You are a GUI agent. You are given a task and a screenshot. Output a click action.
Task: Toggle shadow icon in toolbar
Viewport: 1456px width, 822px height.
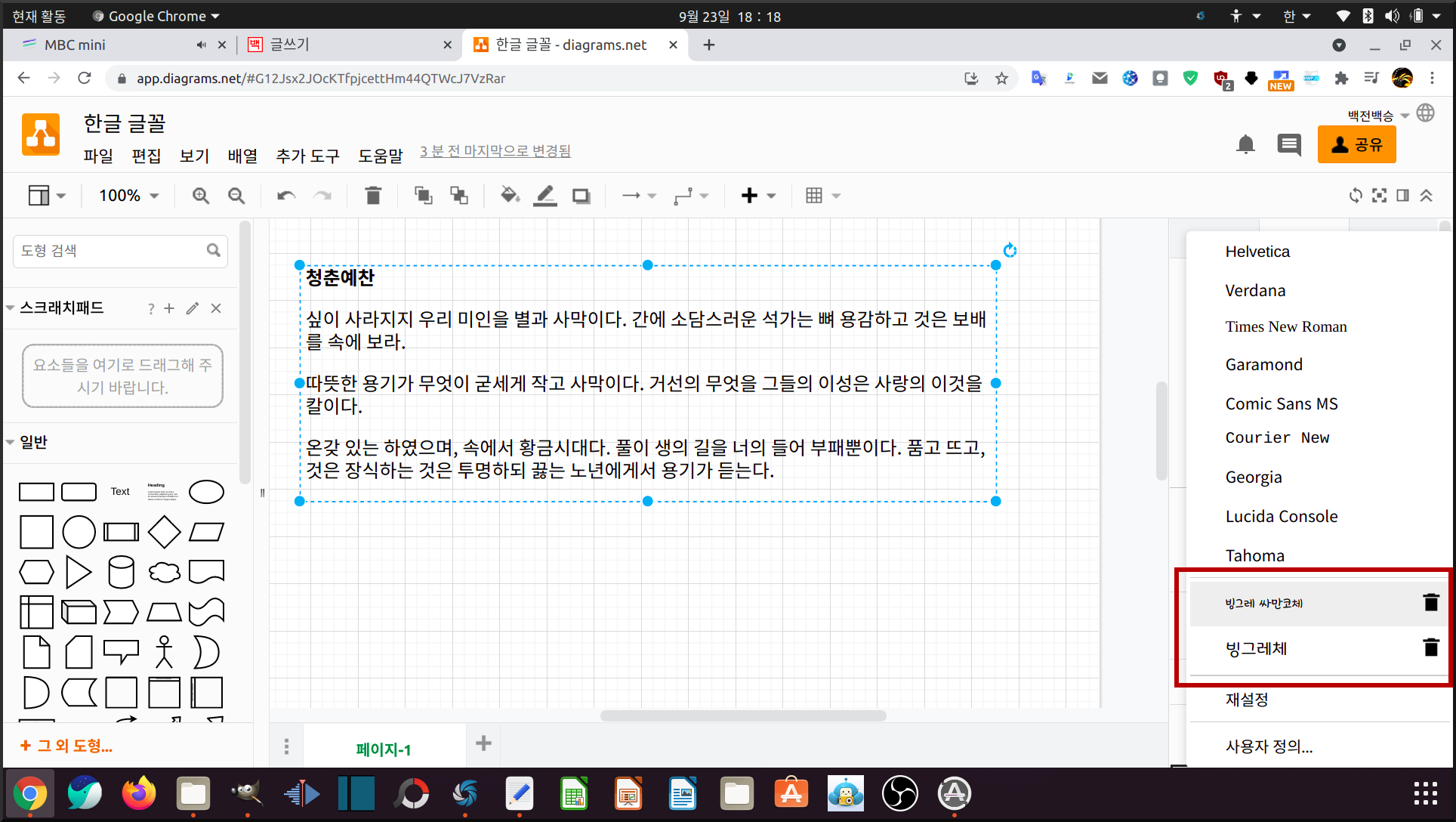coord(581,196)
